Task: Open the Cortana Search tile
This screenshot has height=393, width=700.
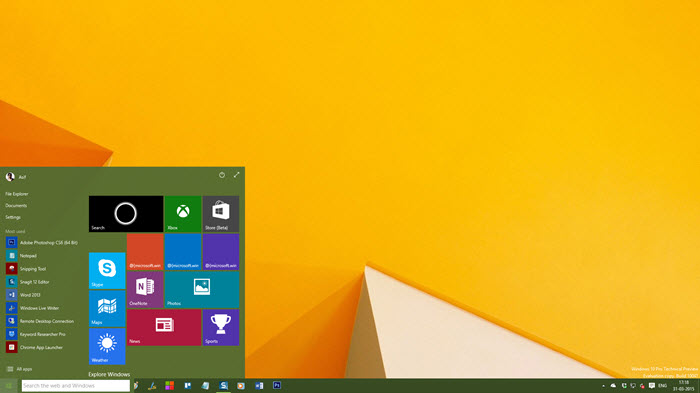Action: coord(126,214)
